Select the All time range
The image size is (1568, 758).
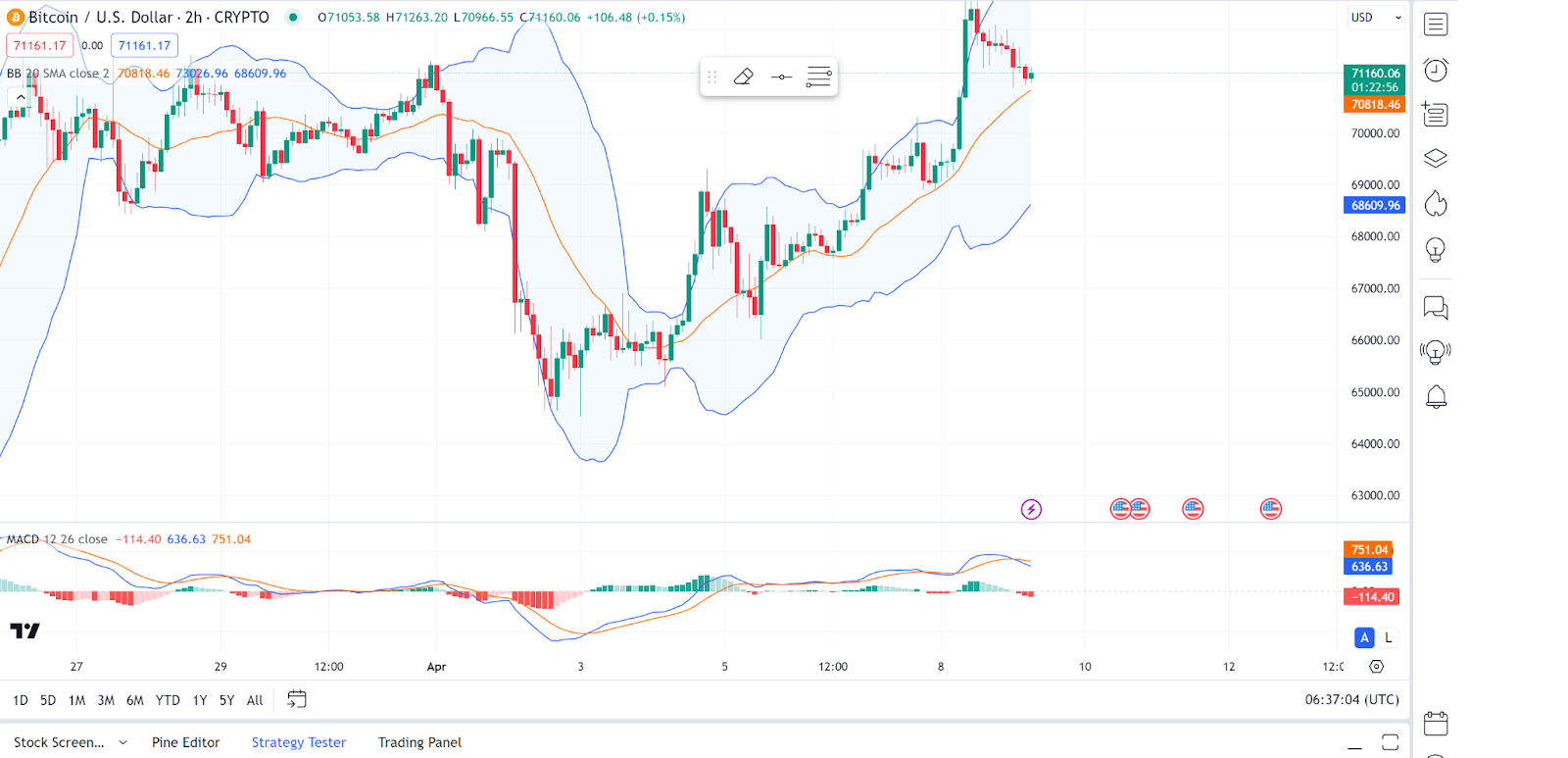(255, 700)
